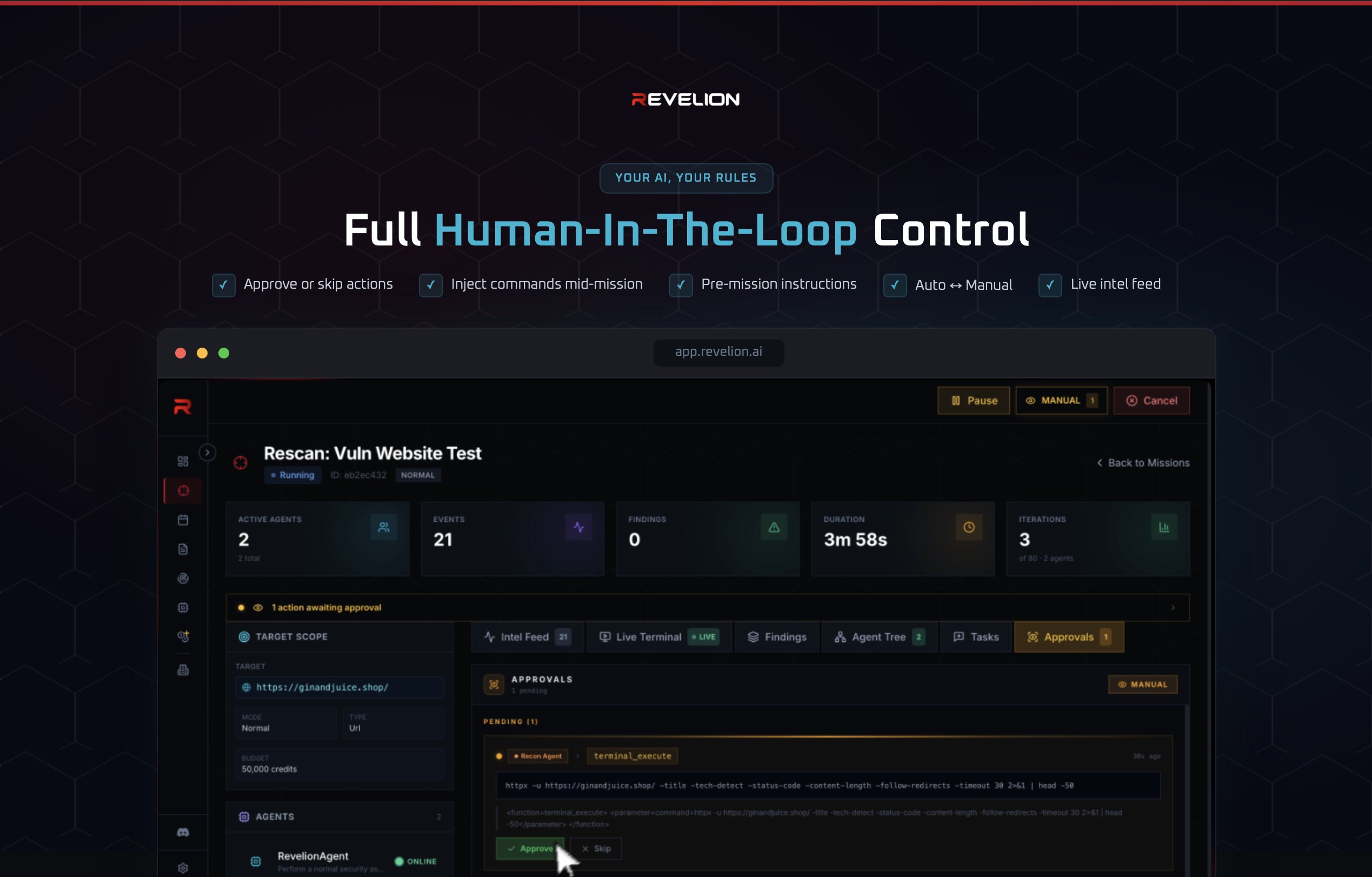Expand the '1 action awaiting approval' banner chevron

1173,607
